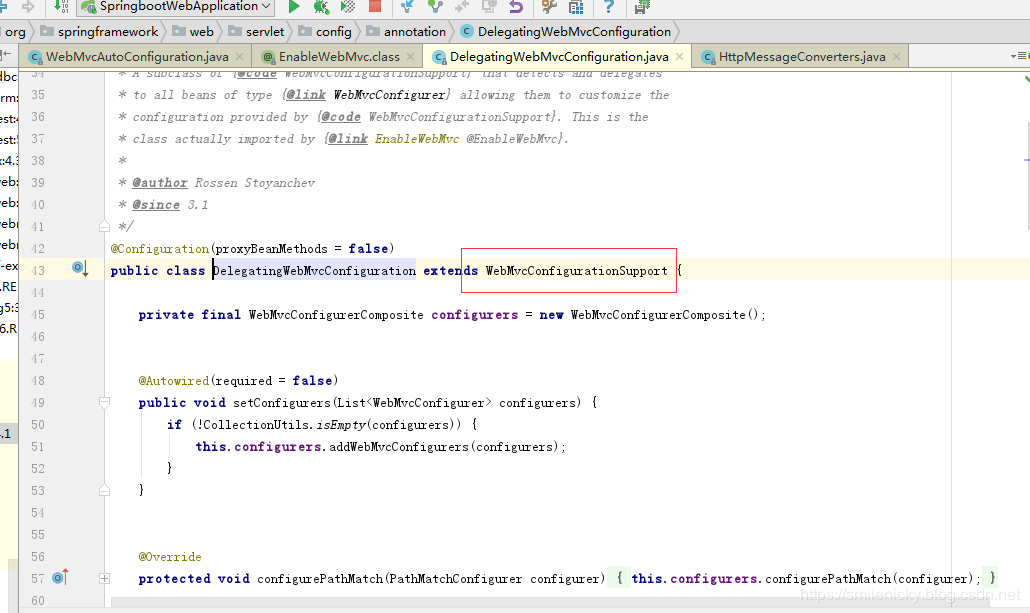The width and height of the screenshot is (1030, 613).
Task: Click the green Run button
Action: [x=294, y=7]
